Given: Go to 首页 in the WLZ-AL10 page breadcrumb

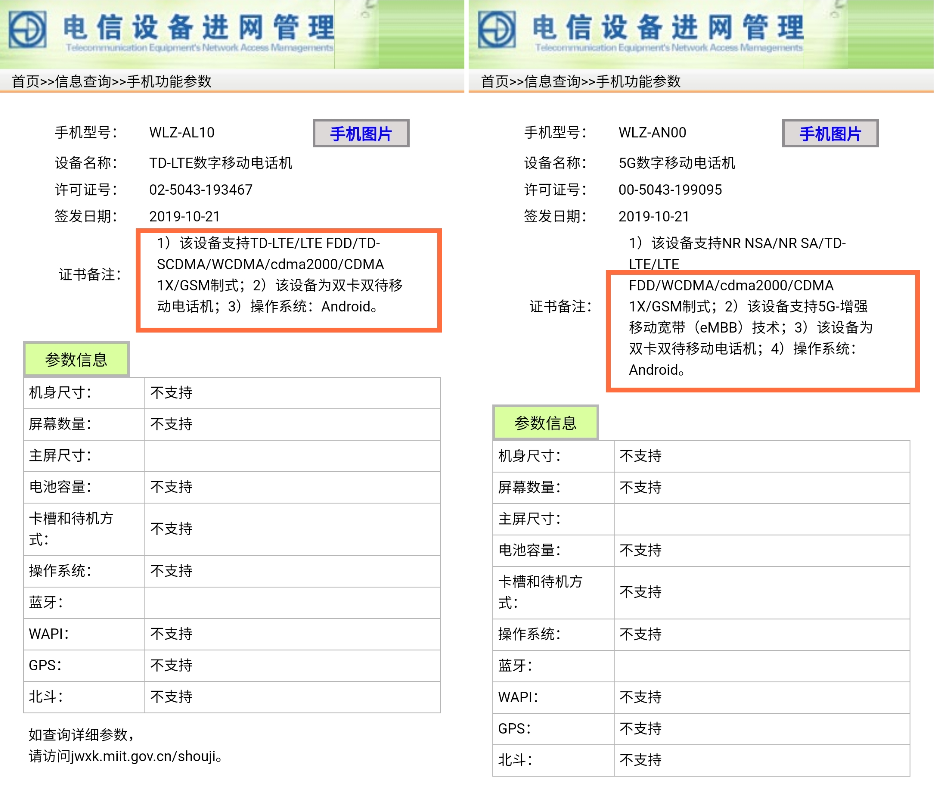Looking at the screenshot, I should [25, 82].
